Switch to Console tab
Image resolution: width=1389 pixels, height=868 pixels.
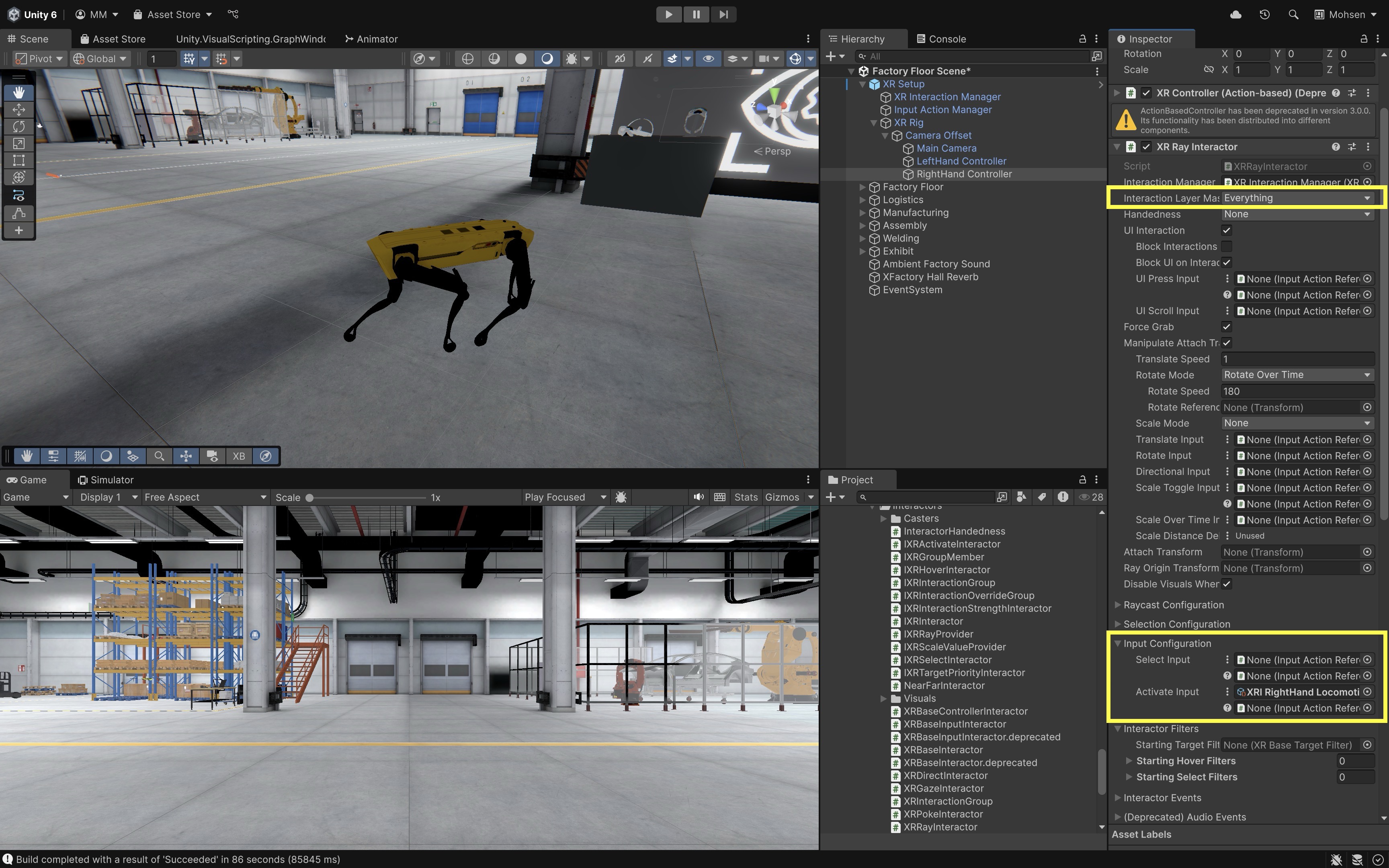coord(941,39)
